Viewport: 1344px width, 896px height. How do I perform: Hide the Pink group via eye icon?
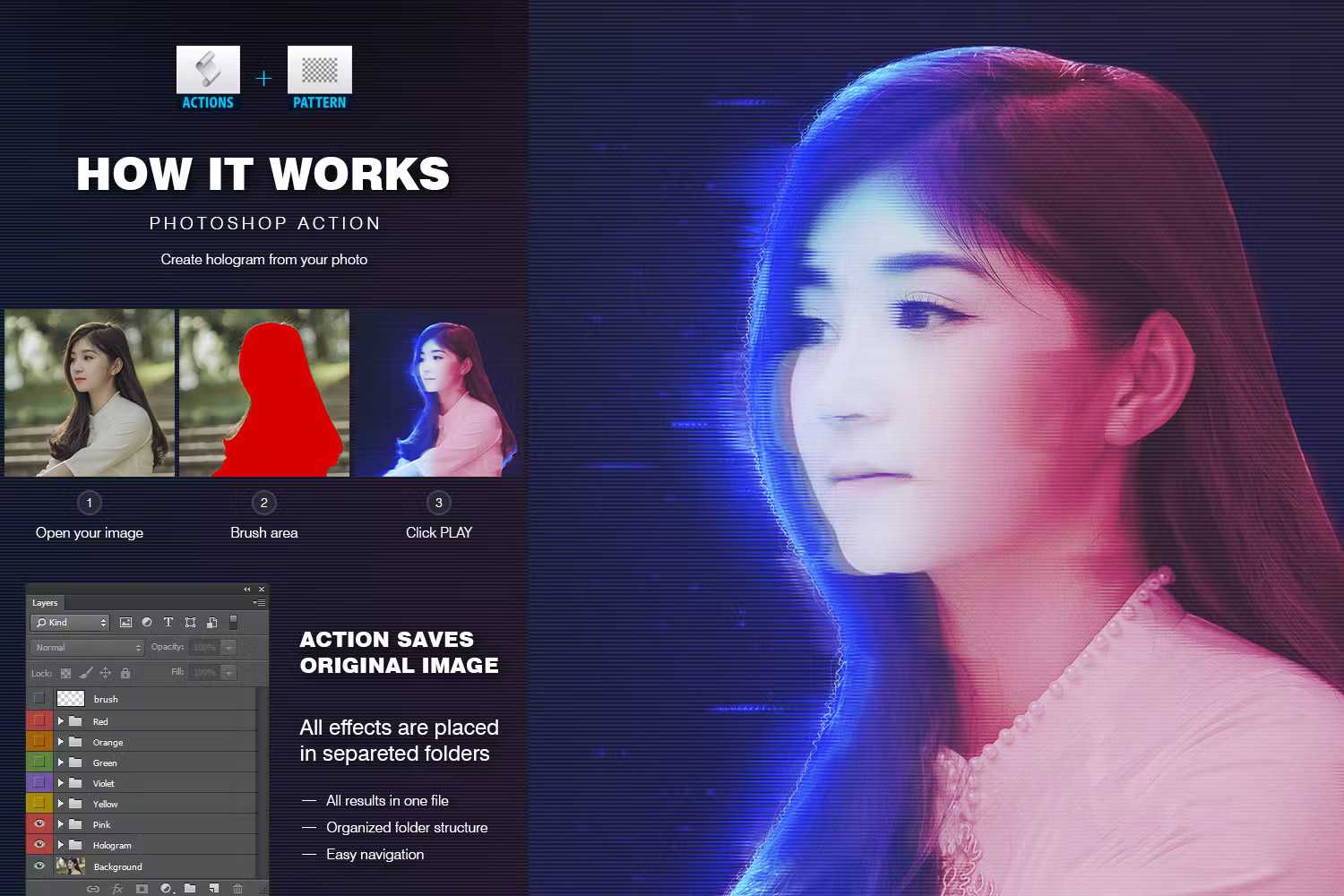point(39,824)
